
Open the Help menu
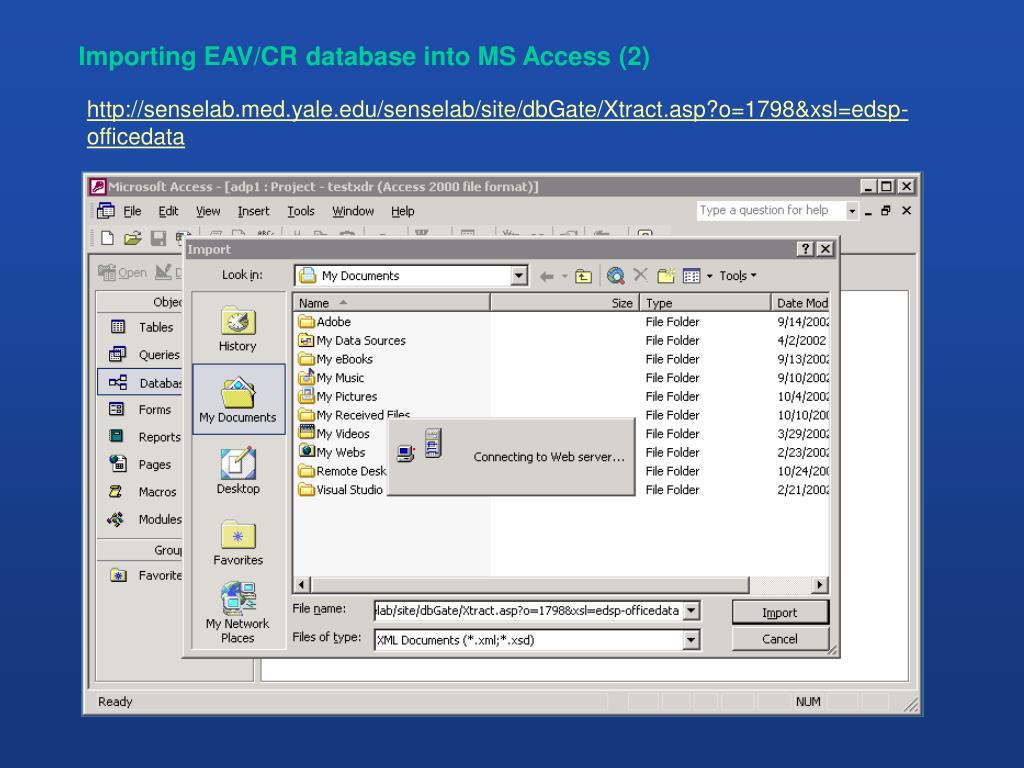[x=403, y=211]
